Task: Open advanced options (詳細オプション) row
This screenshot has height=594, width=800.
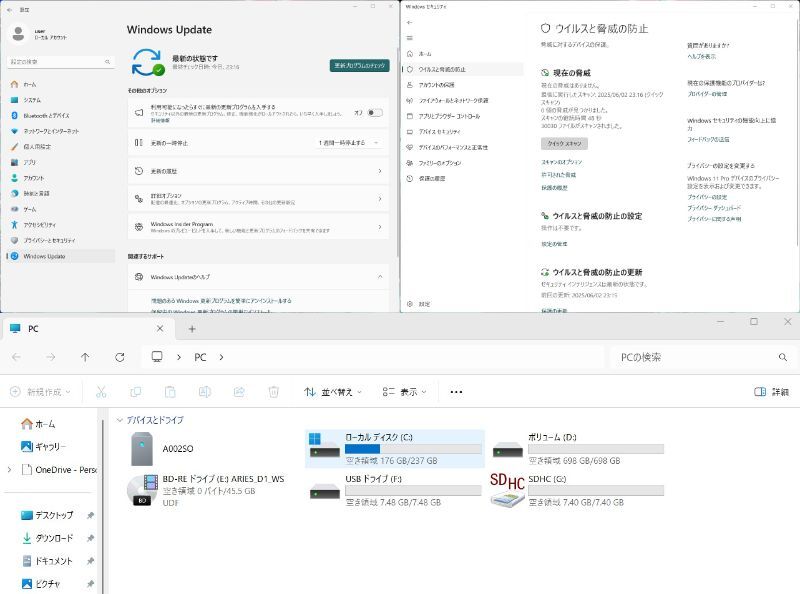Action: pyautogui.click(x=258, y=199)
